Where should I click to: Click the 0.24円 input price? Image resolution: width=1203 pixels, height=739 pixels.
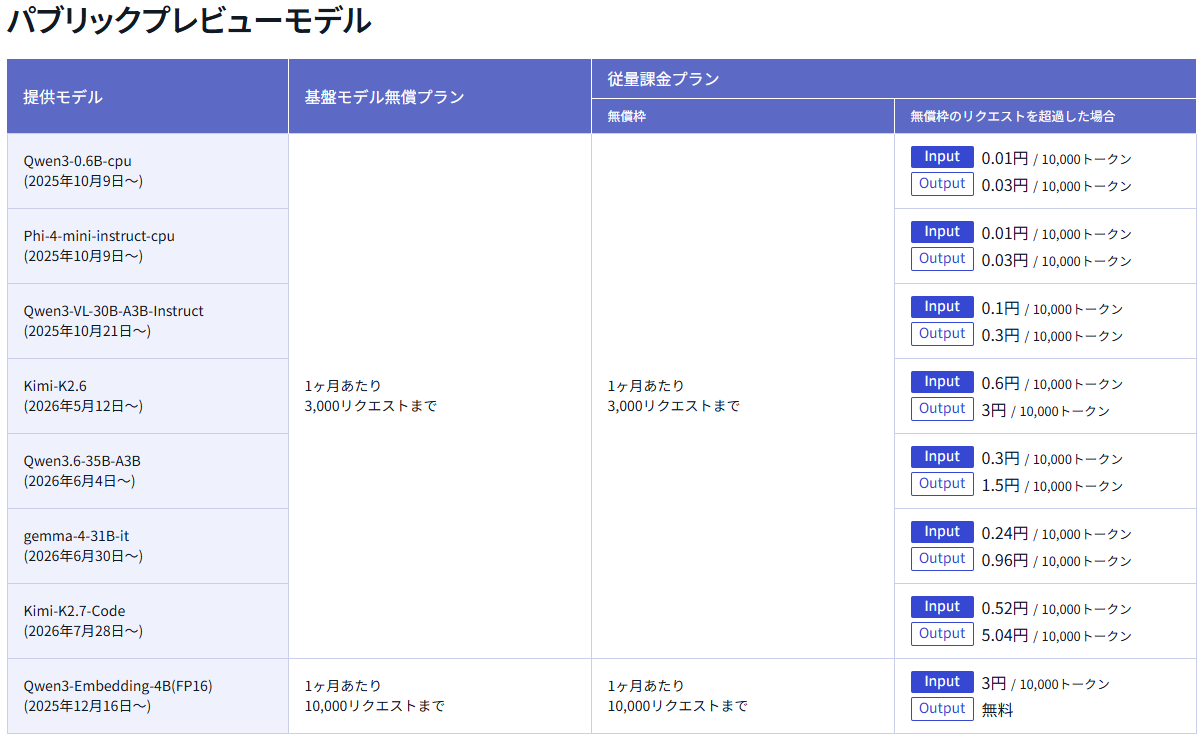(1005, 533)
